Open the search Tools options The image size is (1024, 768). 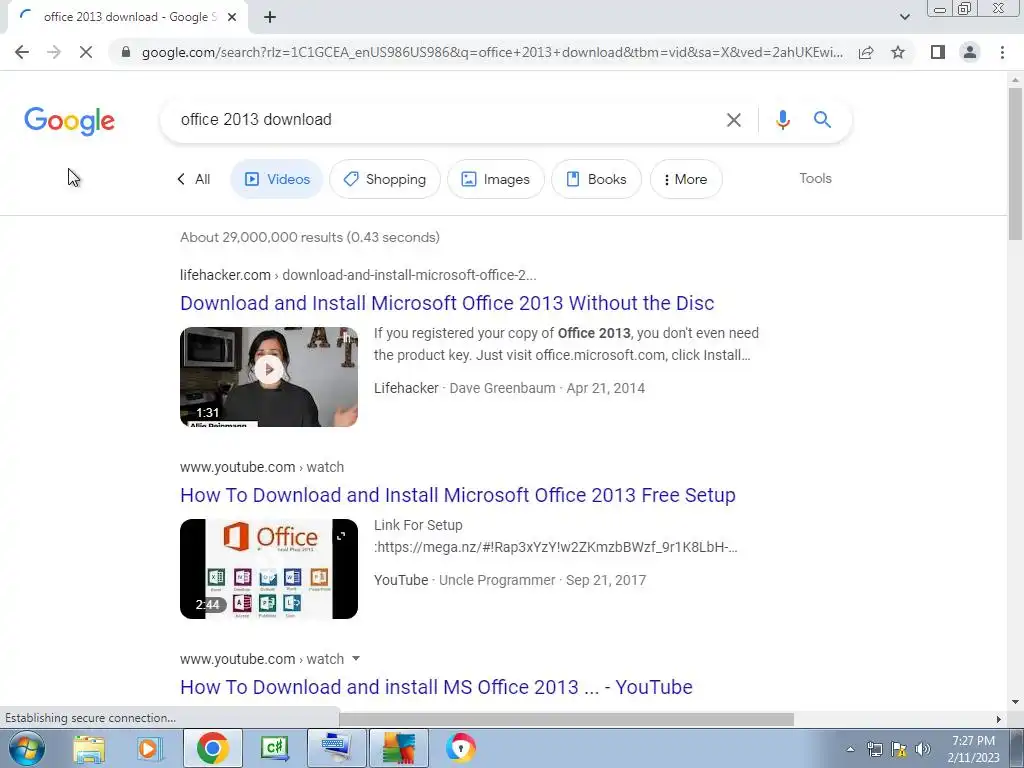point(815,178)
